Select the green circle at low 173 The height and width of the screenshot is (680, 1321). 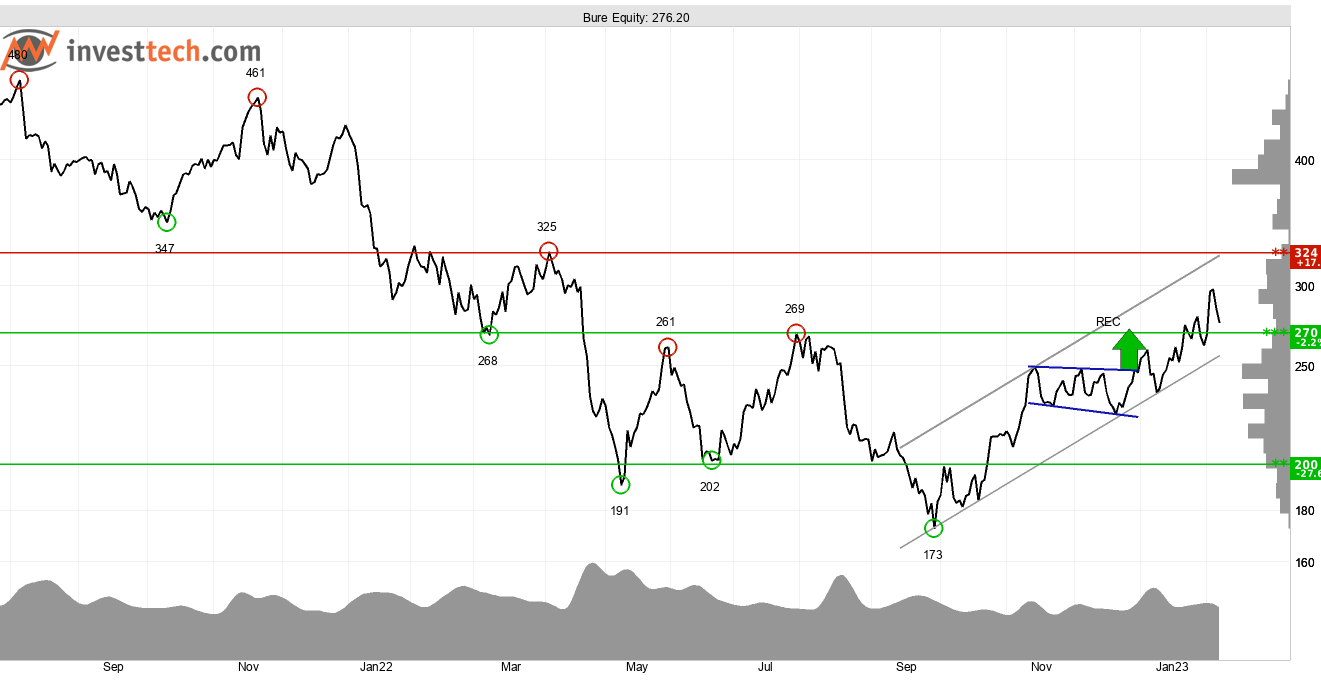click(934, 527)
